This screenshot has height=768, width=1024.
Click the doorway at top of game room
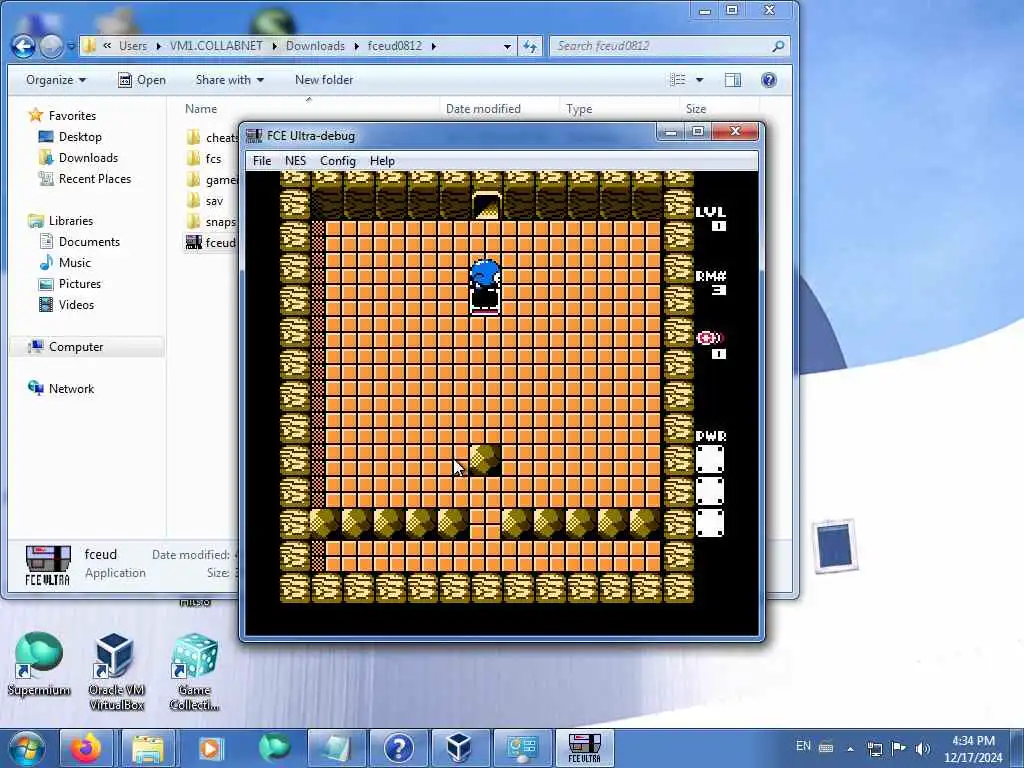coord(486,205)
